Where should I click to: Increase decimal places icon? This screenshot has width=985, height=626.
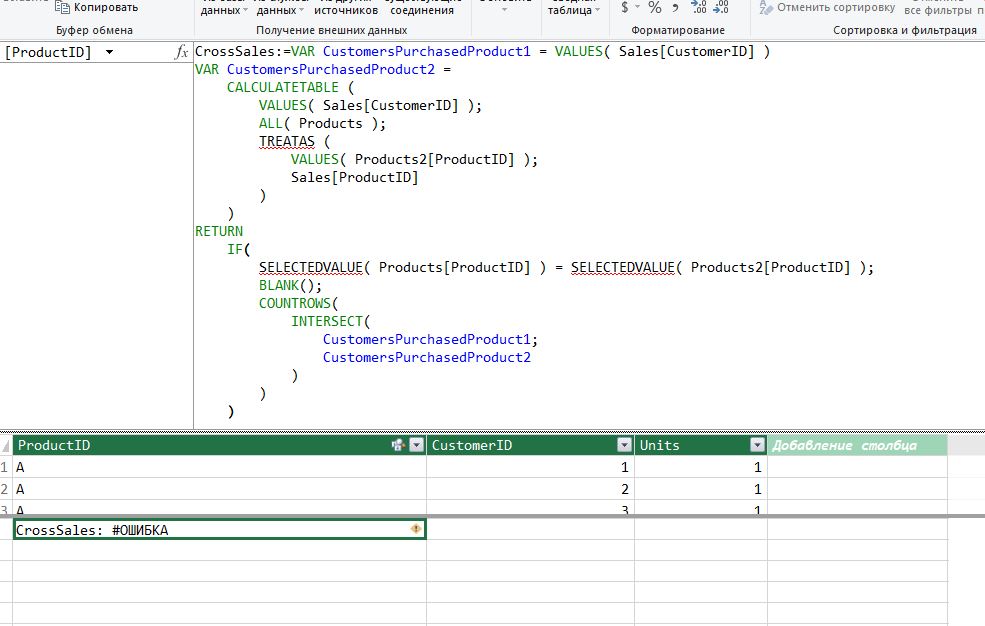pos(699,7)
